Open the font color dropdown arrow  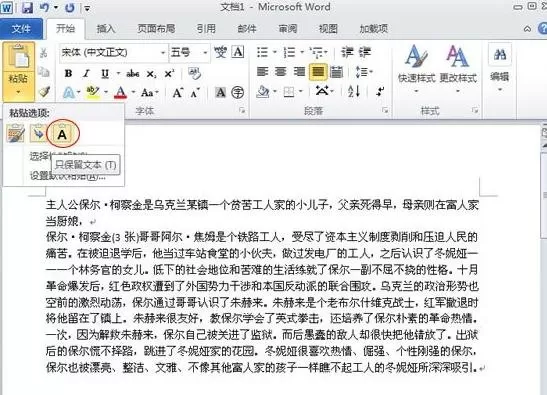point(133,92)
